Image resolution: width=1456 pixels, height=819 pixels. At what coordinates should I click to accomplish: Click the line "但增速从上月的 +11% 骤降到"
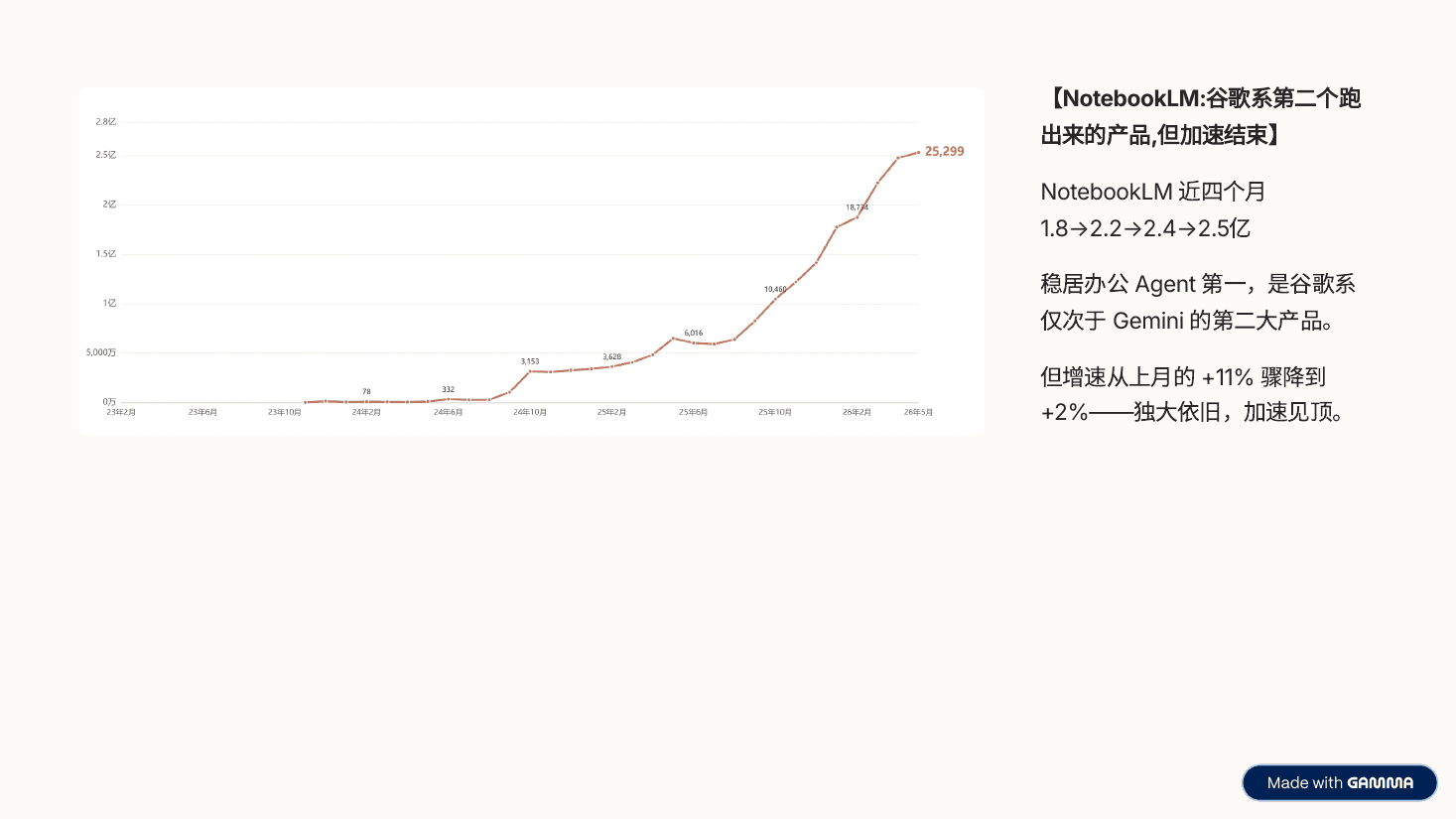coord(1183,377)
